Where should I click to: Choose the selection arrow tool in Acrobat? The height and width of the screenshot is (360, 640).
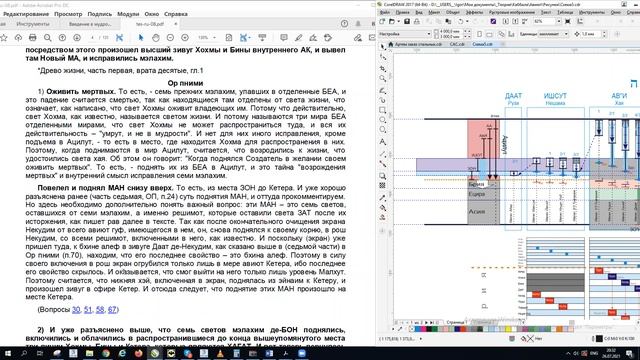(141, 38)
